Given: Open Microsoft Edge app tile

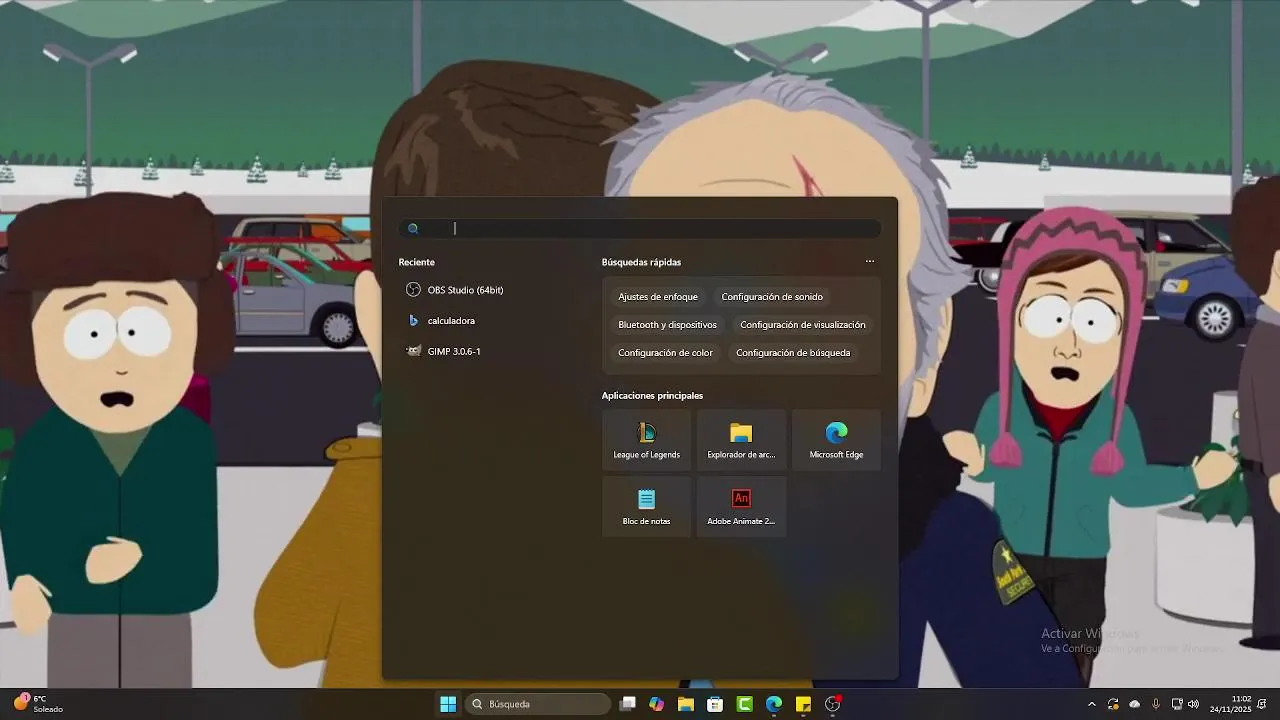Looking at the screenshot, I should coord(836,440).
